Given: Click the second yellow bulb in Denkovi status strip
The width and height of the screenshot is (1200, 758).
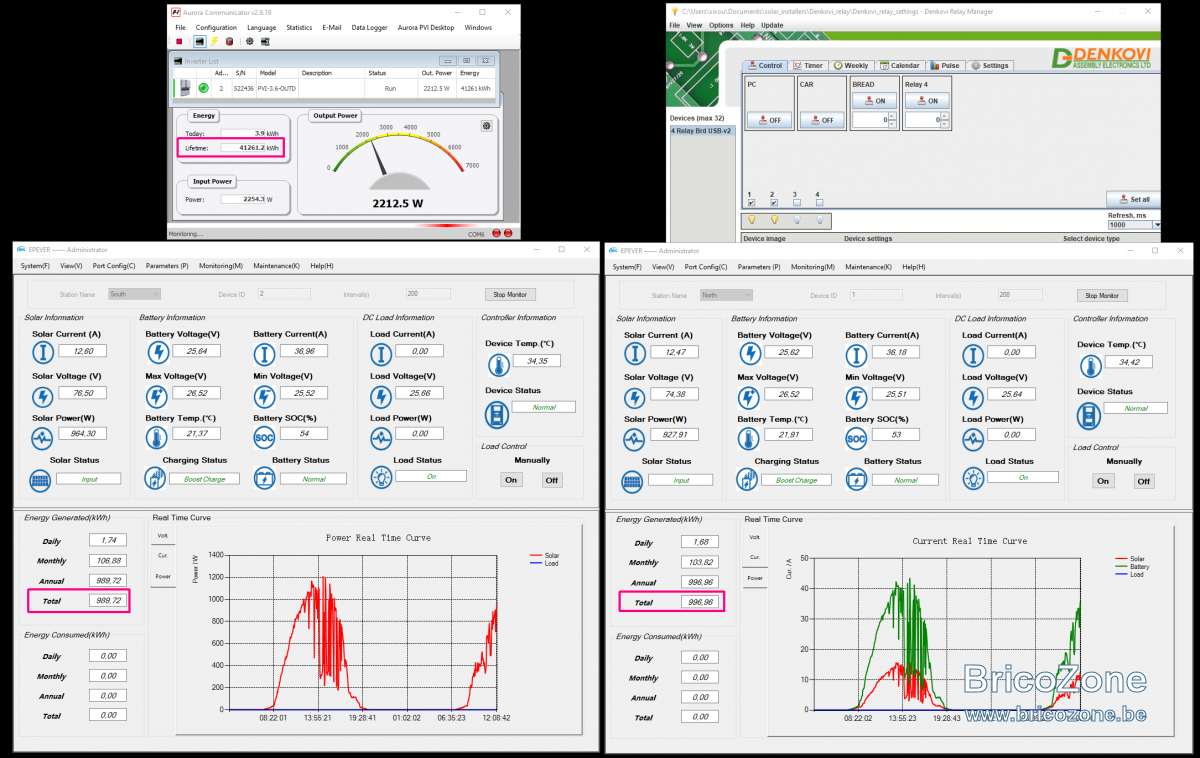Looking at the screenshot, I should point(774,219).
